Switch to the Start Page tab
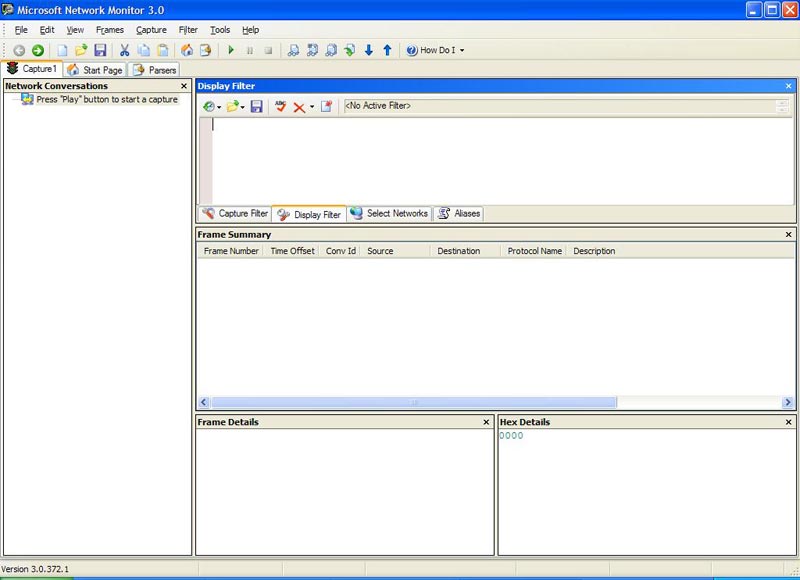This screenshot has height=580, width=800. [95, 70]
